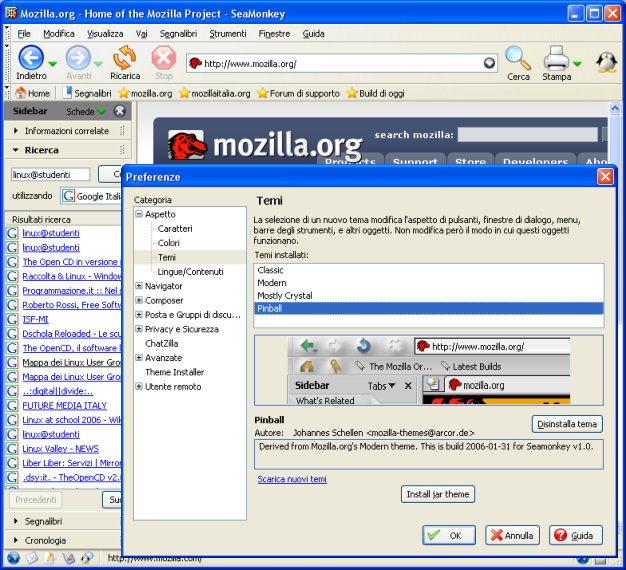The width and height of the screenshot is (626, 570).
Task: Expand the Composer category tree node
Action: [x=139, y=300]
